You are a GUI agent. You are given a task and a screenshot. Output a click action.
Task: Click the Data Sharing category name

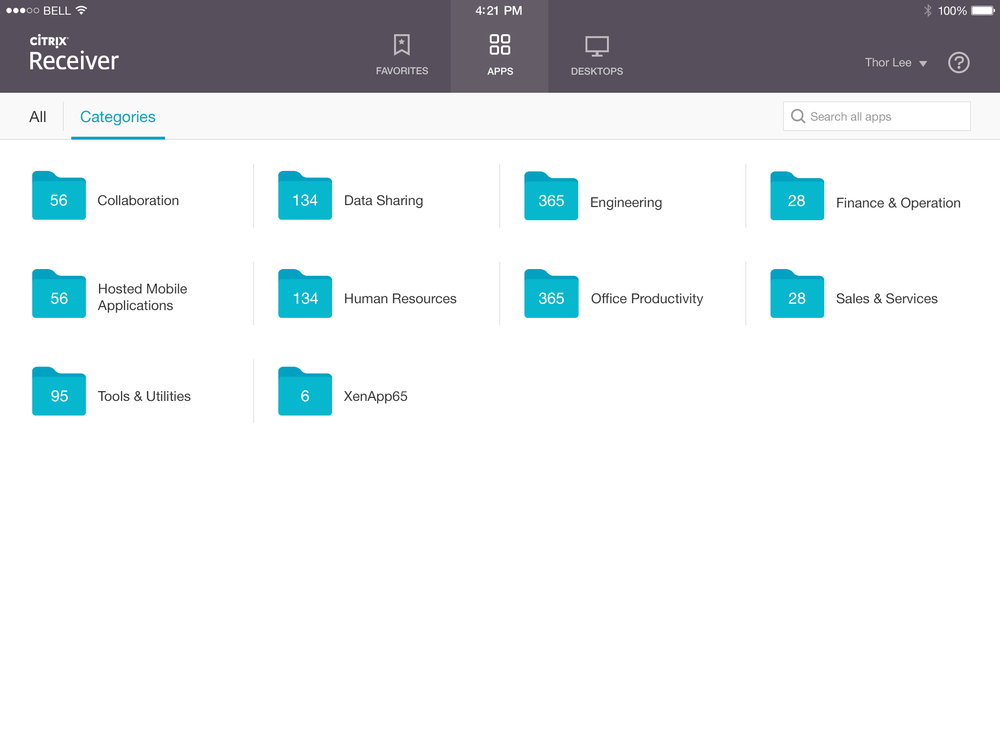point(383,200)
